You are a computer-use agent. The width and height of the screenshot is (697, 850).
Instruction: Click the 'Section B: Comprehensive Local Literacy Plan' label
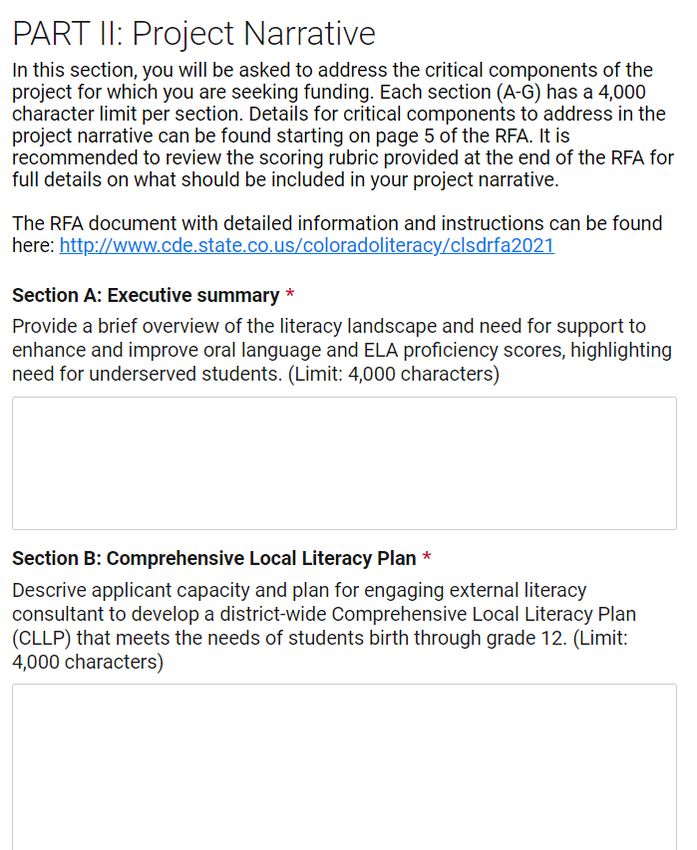click(x=214, y=558)
